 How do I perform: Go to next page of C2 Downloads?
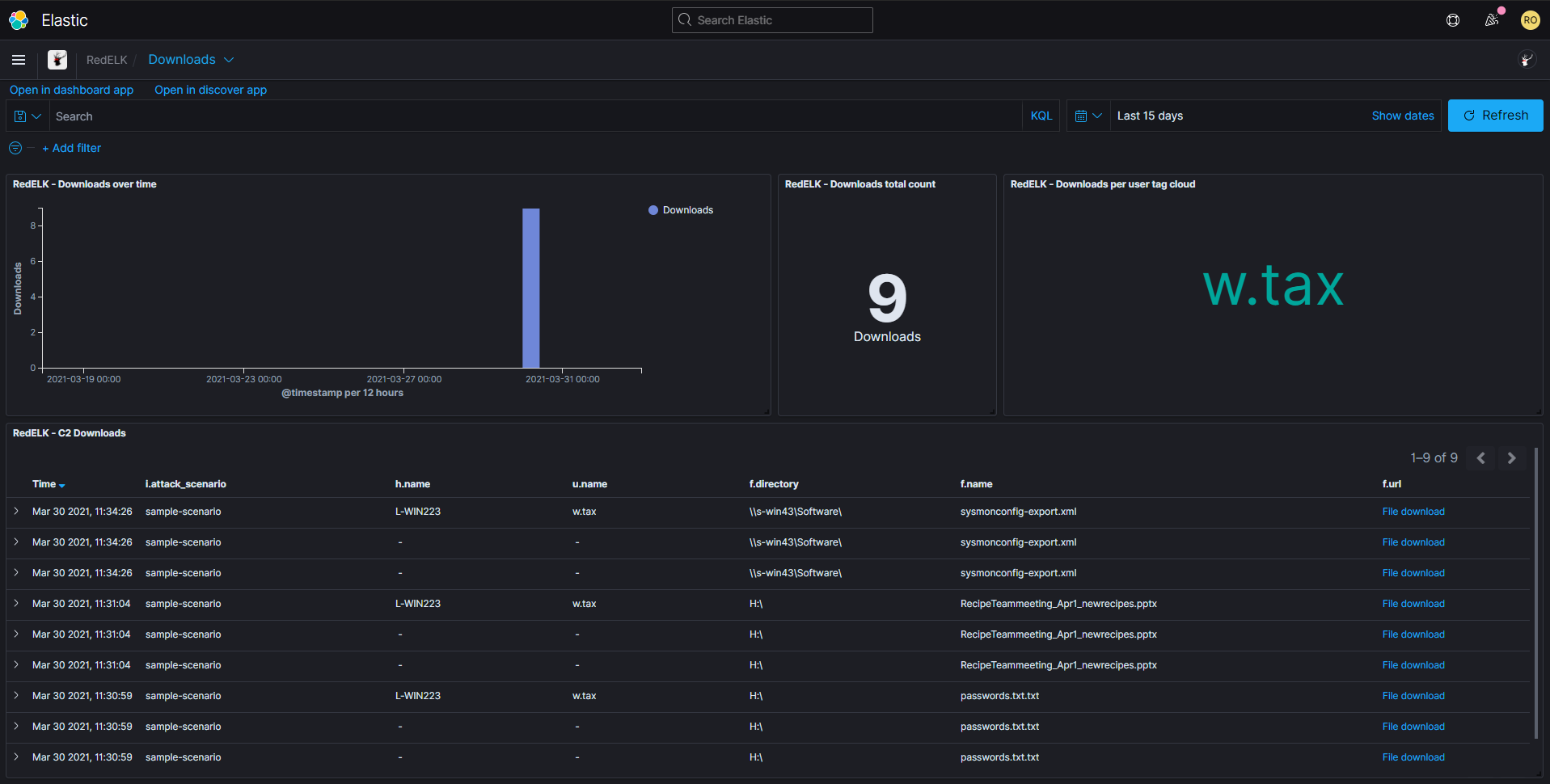coord(1512,458)
